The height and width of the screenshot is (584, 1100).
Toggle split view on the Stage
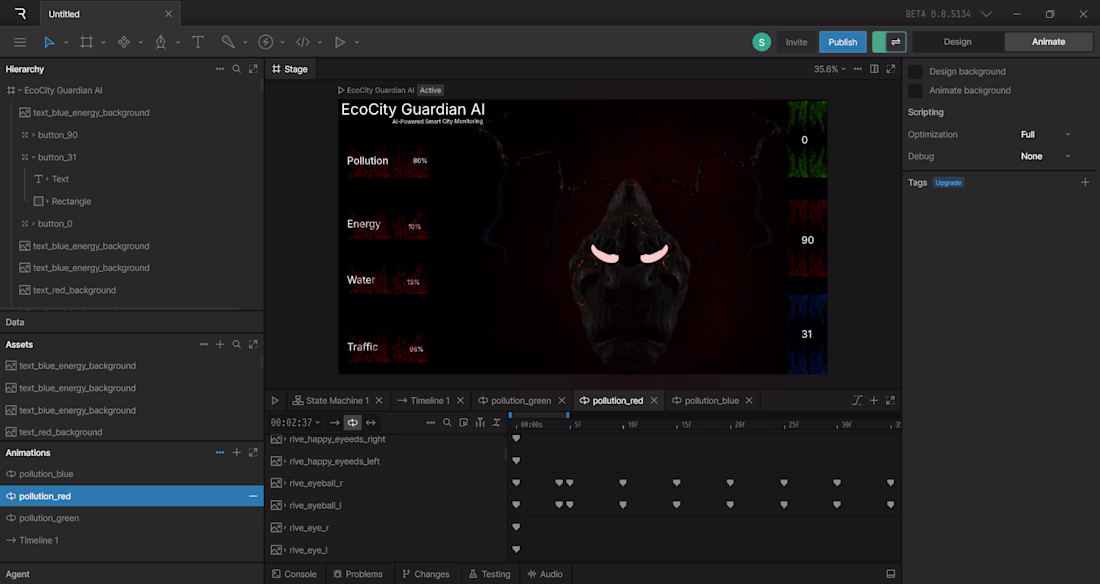pyautogui.click(x=874, y=69)
